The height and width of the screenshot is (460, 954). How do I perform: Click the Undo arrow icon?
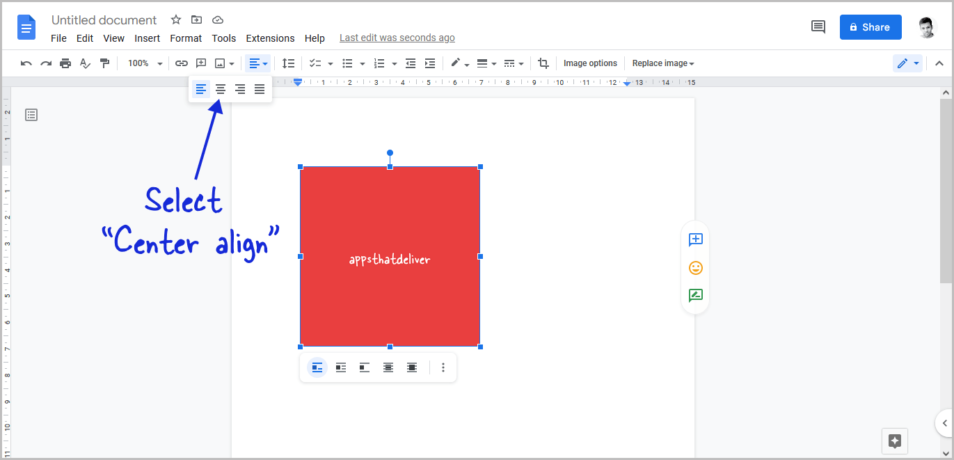[x=26, y=63]
